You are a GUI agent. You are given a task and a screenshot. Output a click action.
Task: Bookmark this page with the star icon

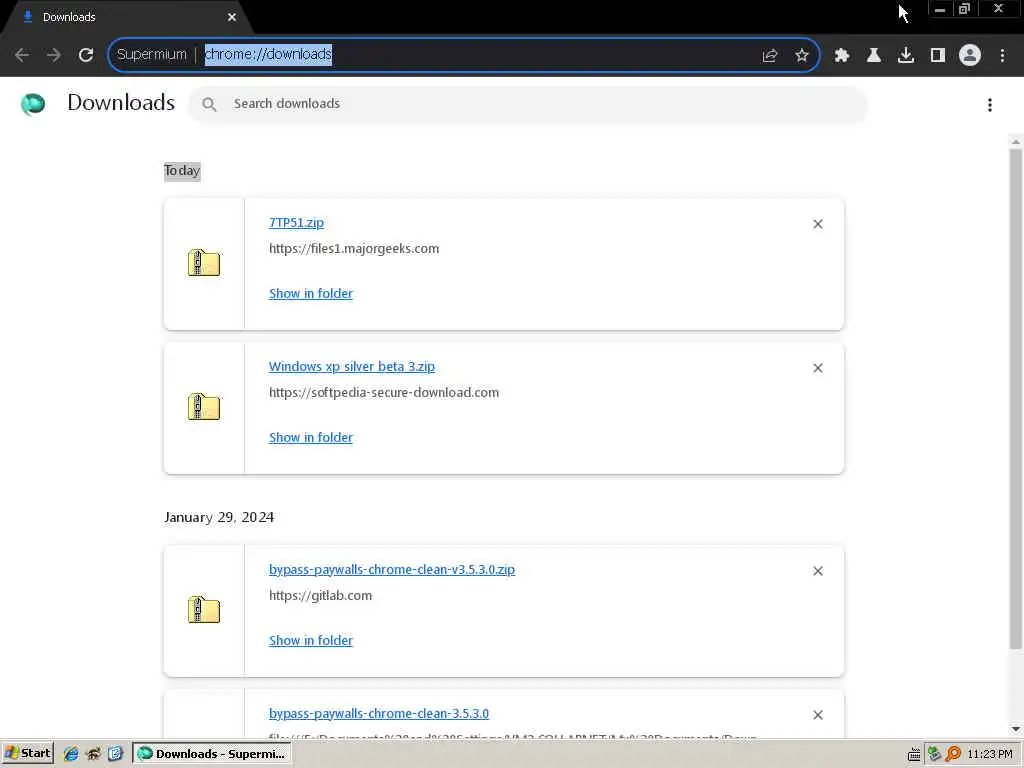pyautogui.click(x=802, y=56)
